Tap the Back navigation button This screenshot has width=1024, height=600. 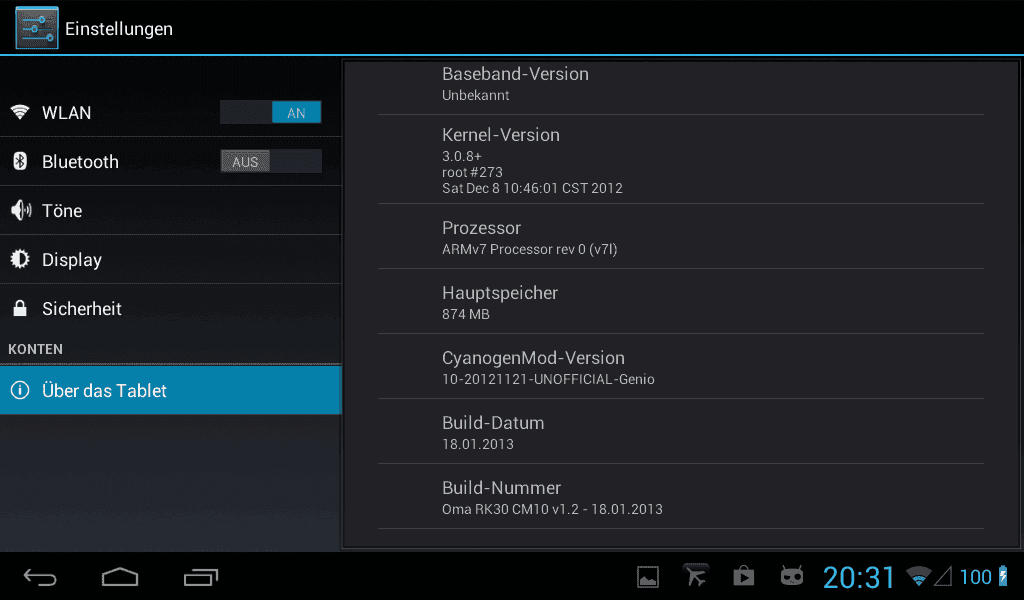[40, 577]
